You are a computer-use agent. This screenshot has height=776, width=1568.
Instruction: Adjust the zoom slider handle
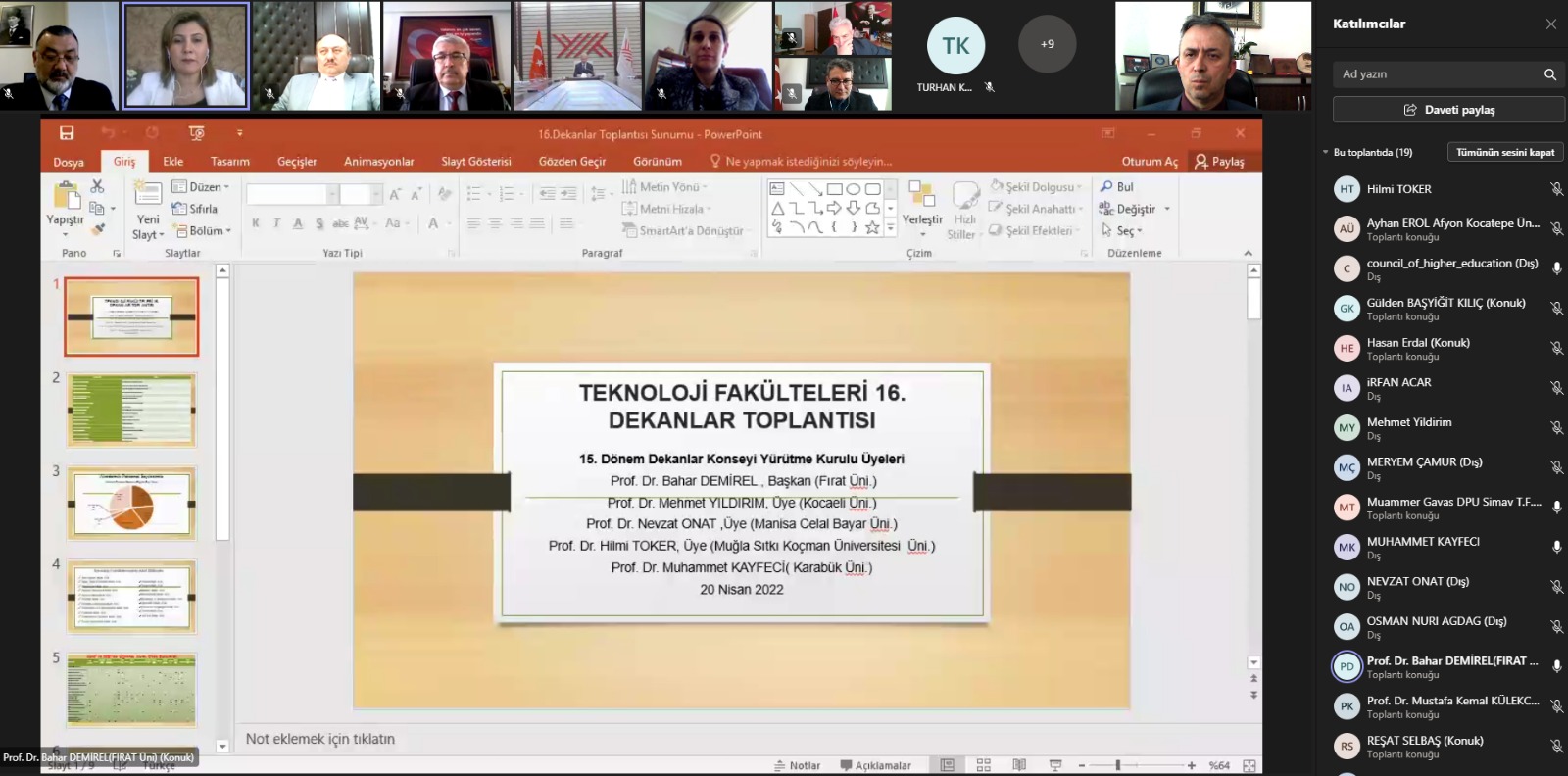1118,765
